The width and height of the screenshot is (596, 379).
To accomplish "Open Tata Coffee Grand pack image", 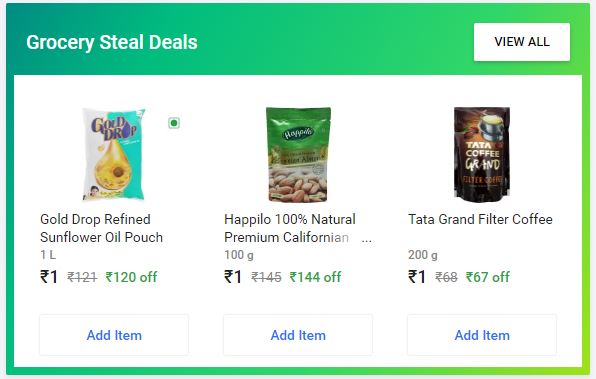I will pos(482,154).
